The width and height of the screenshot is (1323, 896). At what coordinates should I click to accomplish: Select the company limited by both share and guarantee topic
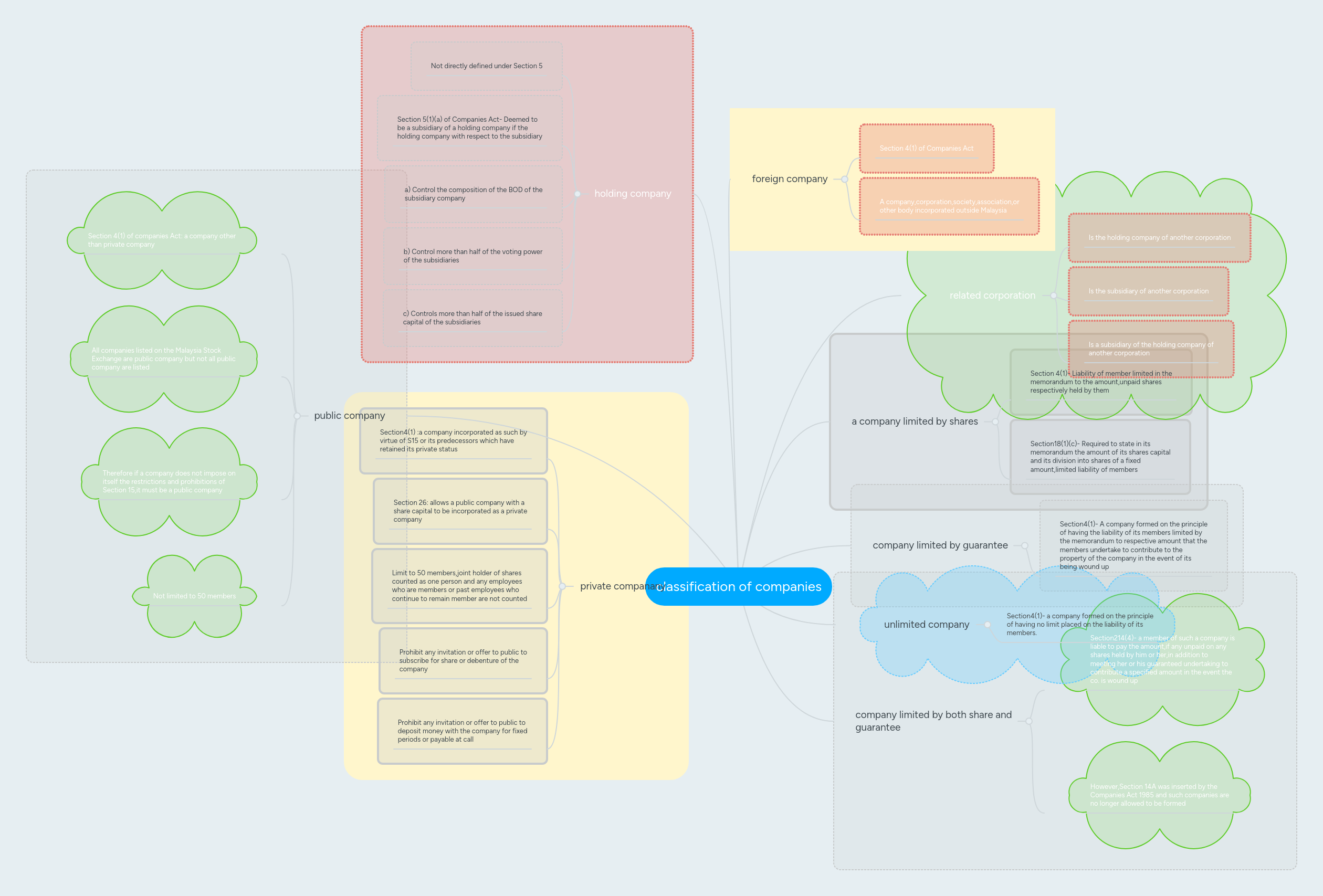[933, 721]
